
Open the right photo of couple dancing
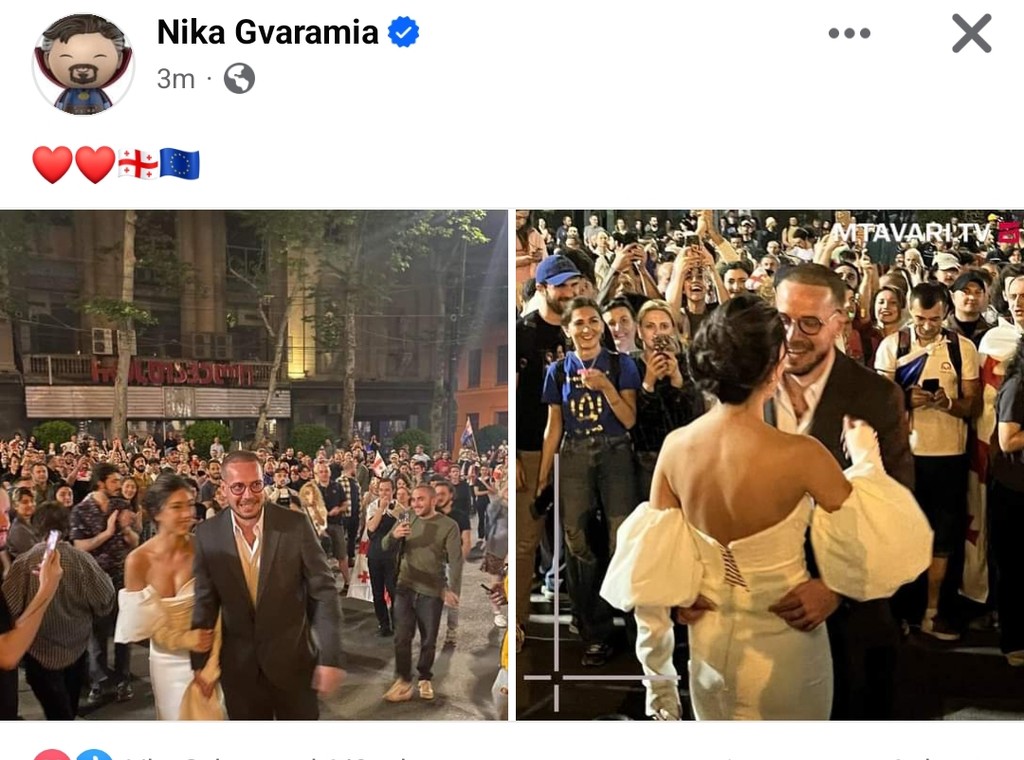tap(770, 465)
